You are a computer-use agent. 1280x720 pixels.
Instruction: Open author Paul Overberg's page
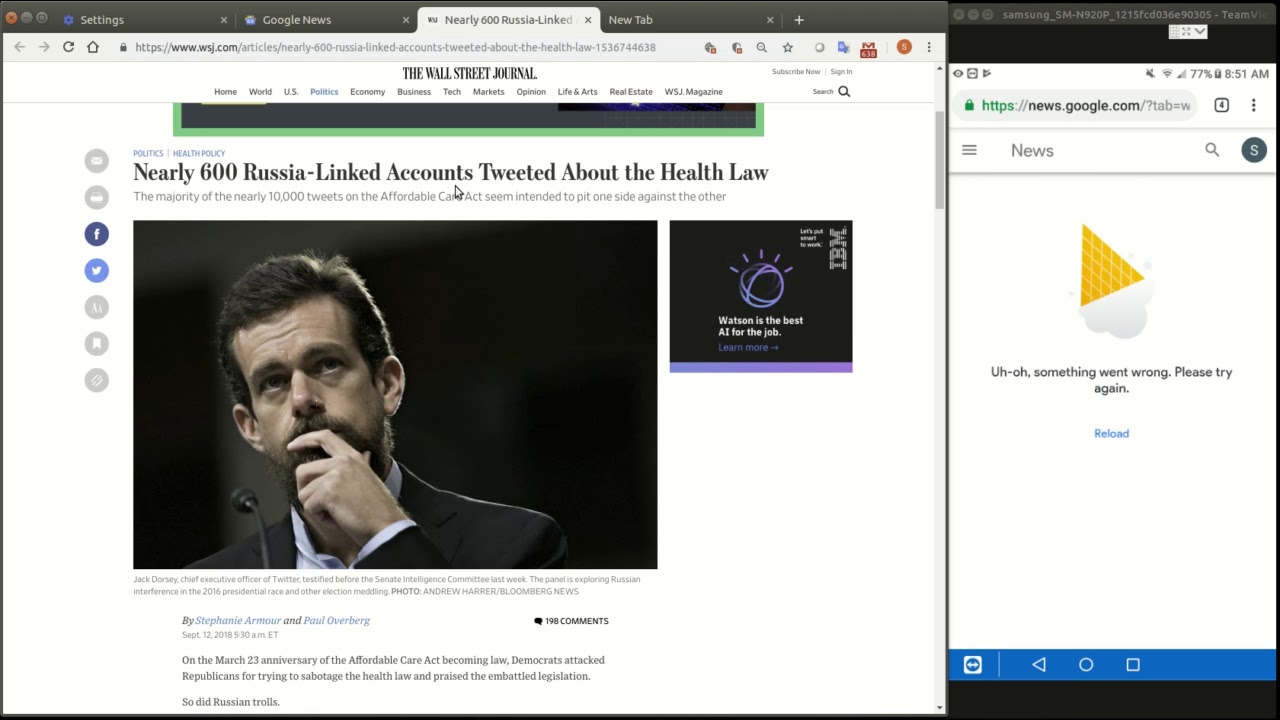pyautogui.click(x=337, y=620)
